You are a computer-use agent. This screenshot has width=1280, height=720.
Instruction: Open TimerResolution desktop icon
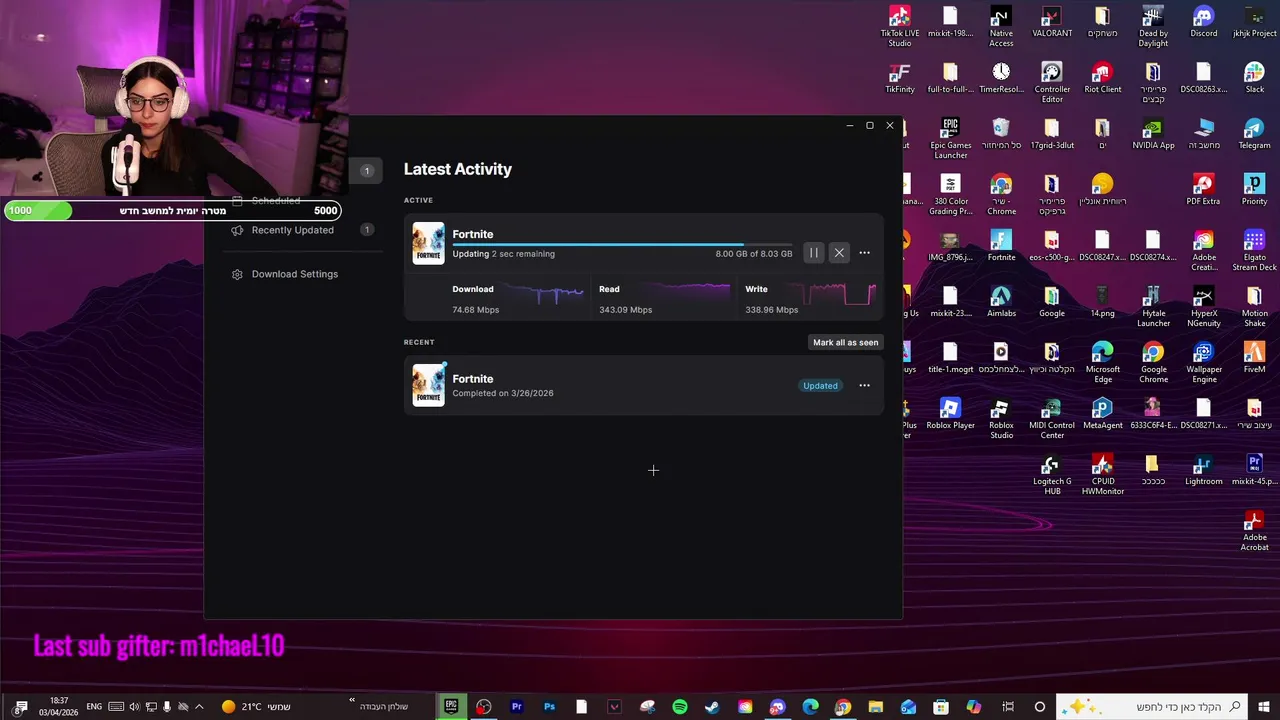point(1001,78)
